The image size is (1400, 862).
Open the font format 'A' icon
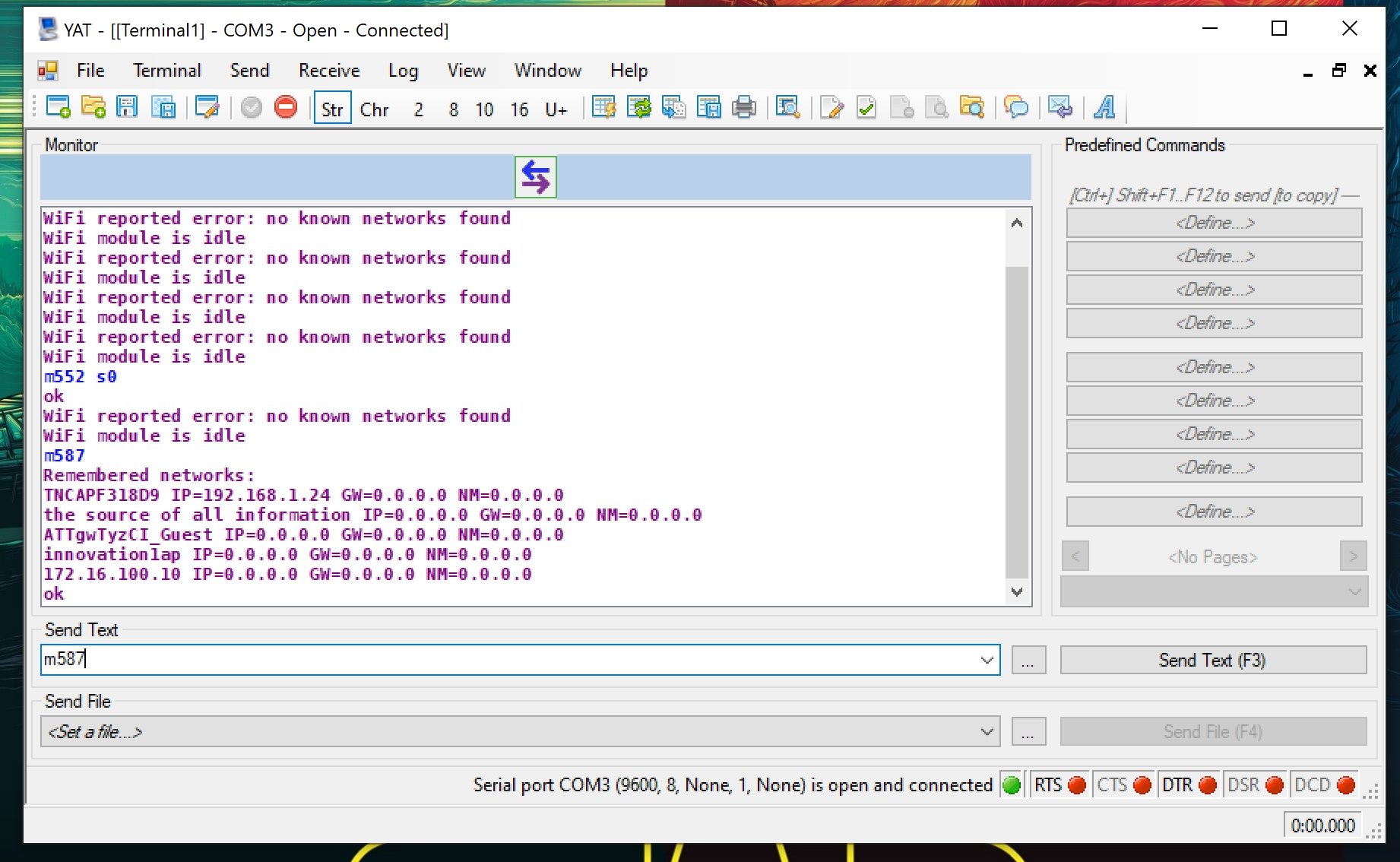[x=1104, y=108]
